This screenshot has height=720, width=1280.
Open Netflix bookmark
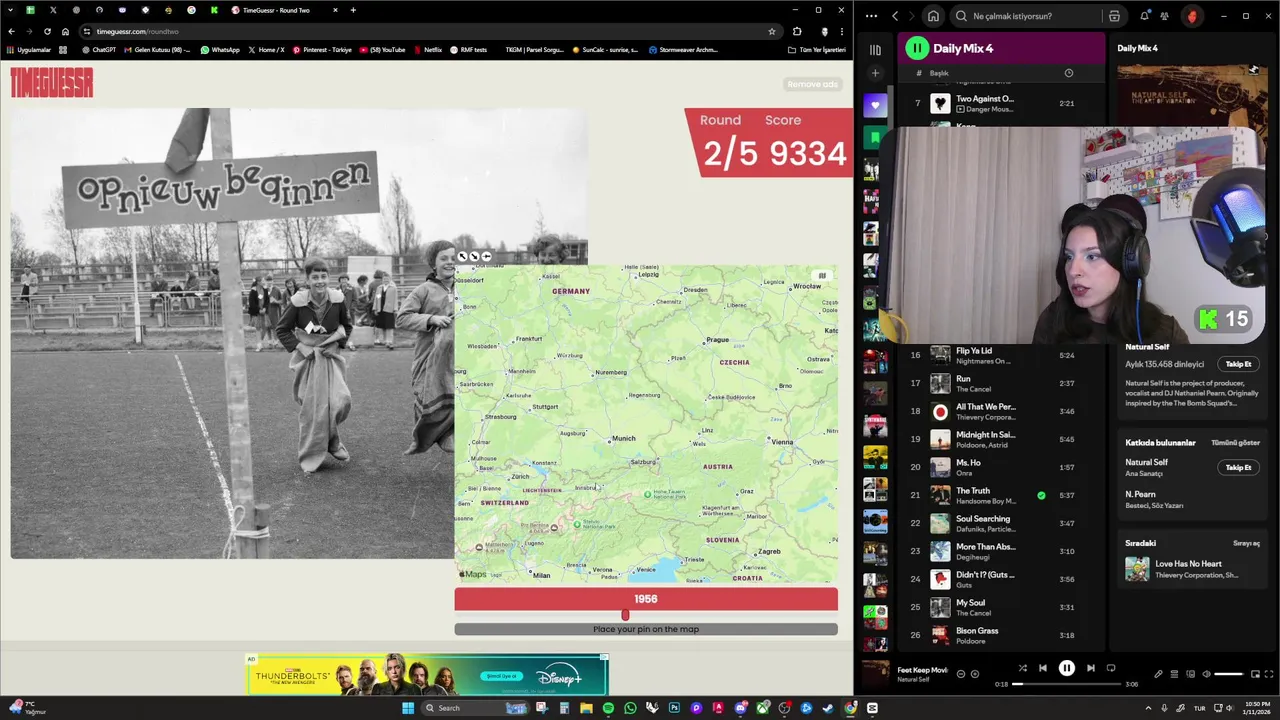[428, 49]
